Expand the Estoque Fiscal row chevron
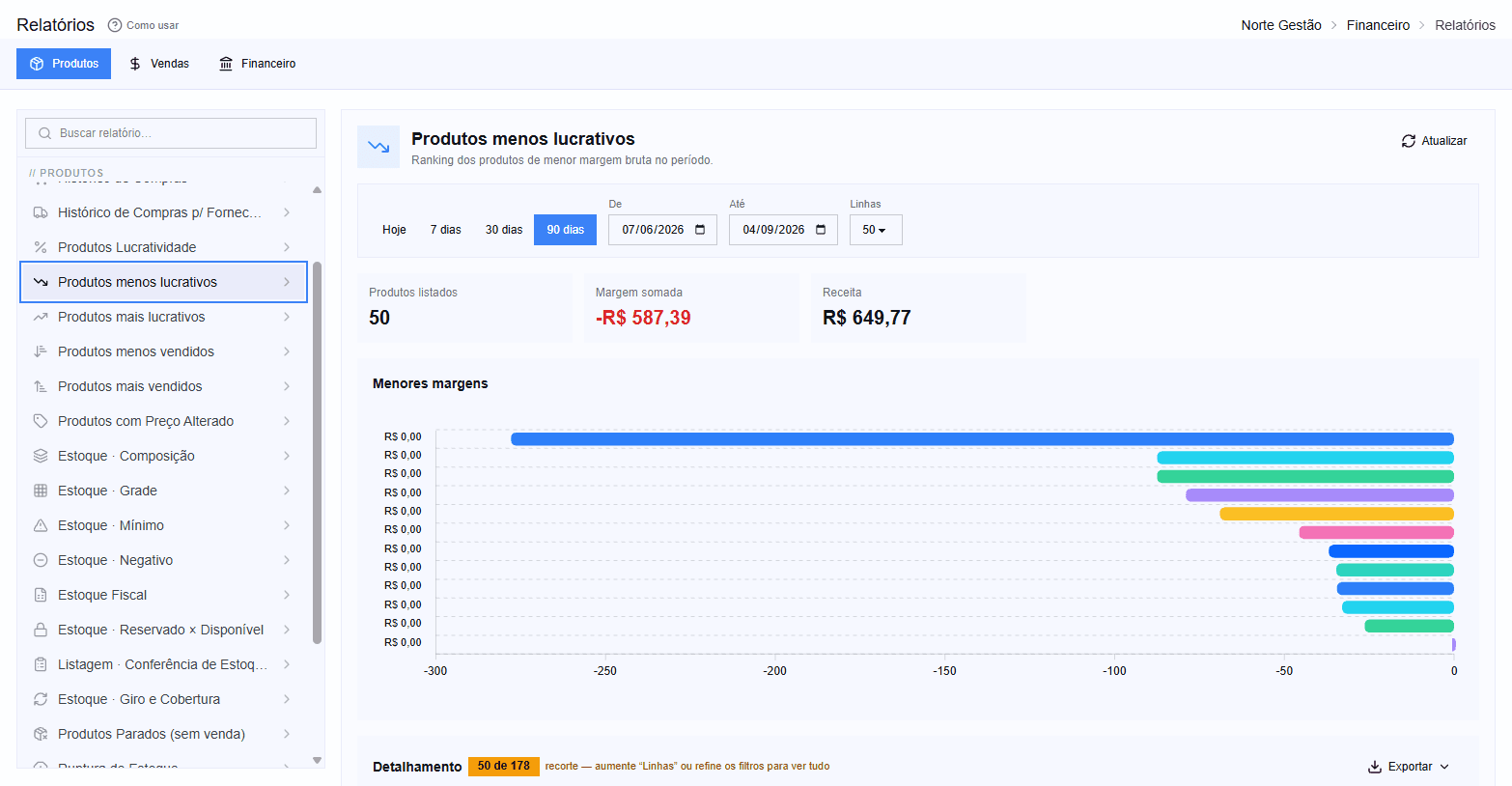Viewport: 1512px width, 786px height. click(287, 595)
